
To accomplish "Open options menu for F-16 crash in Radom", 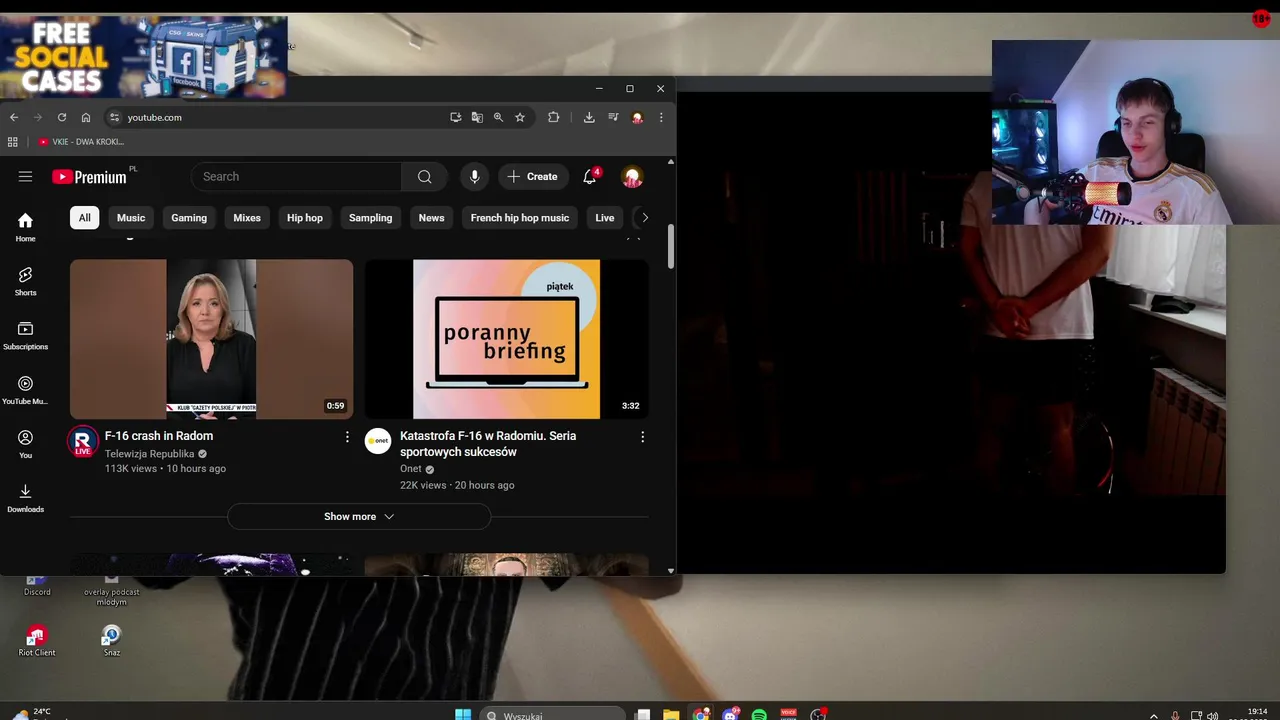I will (347, 437).
